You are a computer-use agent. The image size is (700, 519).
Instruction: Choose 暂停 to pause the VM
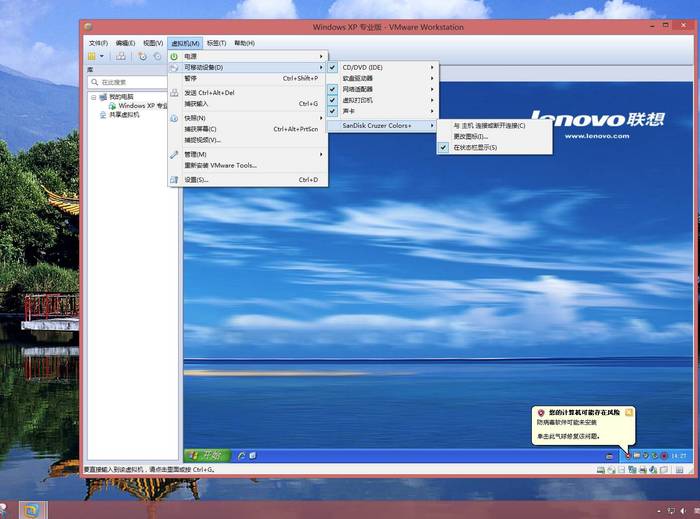pyautogui.click(x=248, y=78)
